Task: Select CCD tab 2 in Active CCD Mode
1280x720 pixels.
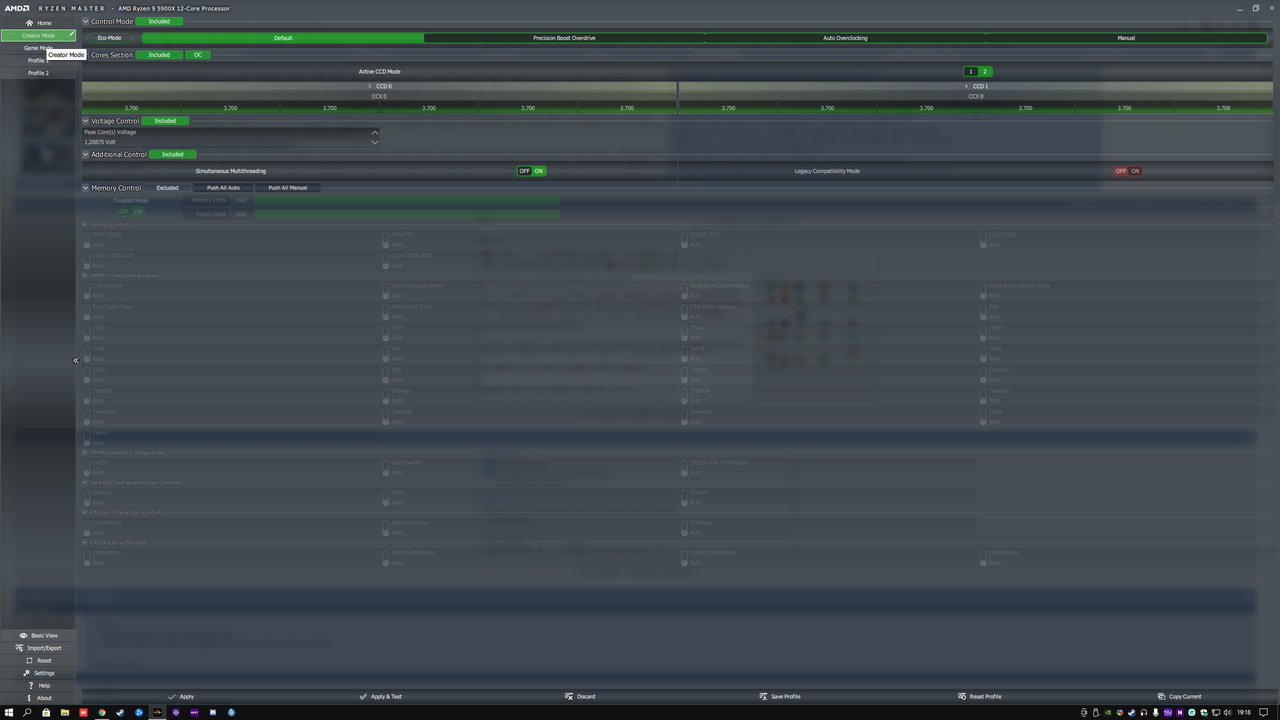Action: click(x=985, y=71)
